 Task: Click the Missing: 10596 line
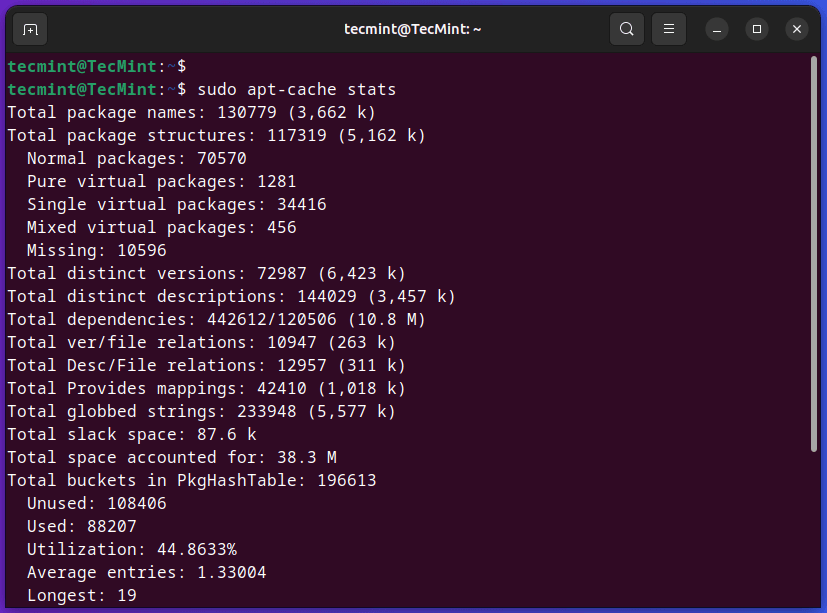point(96,250)
